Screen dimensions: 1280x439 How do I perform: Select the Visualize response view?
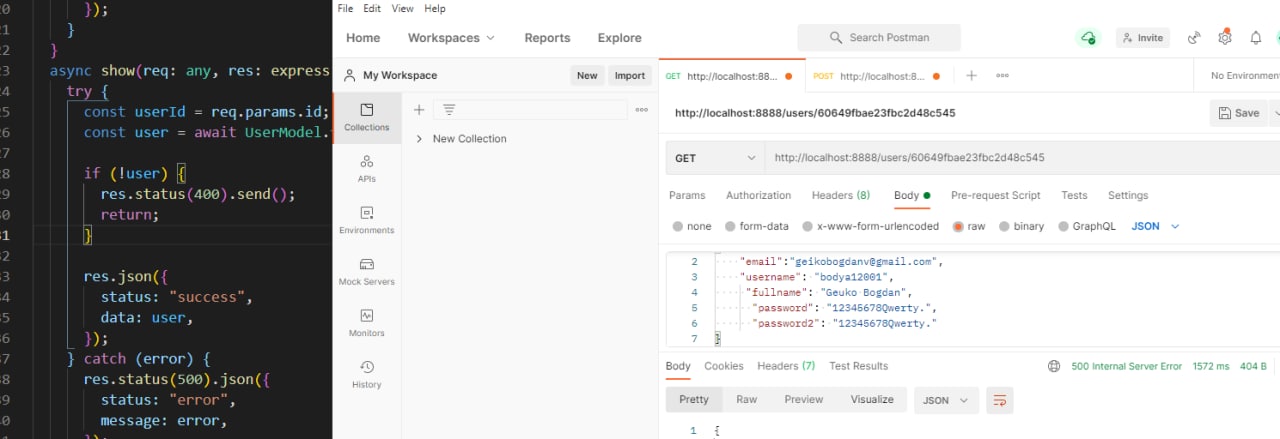click(872, 399)
